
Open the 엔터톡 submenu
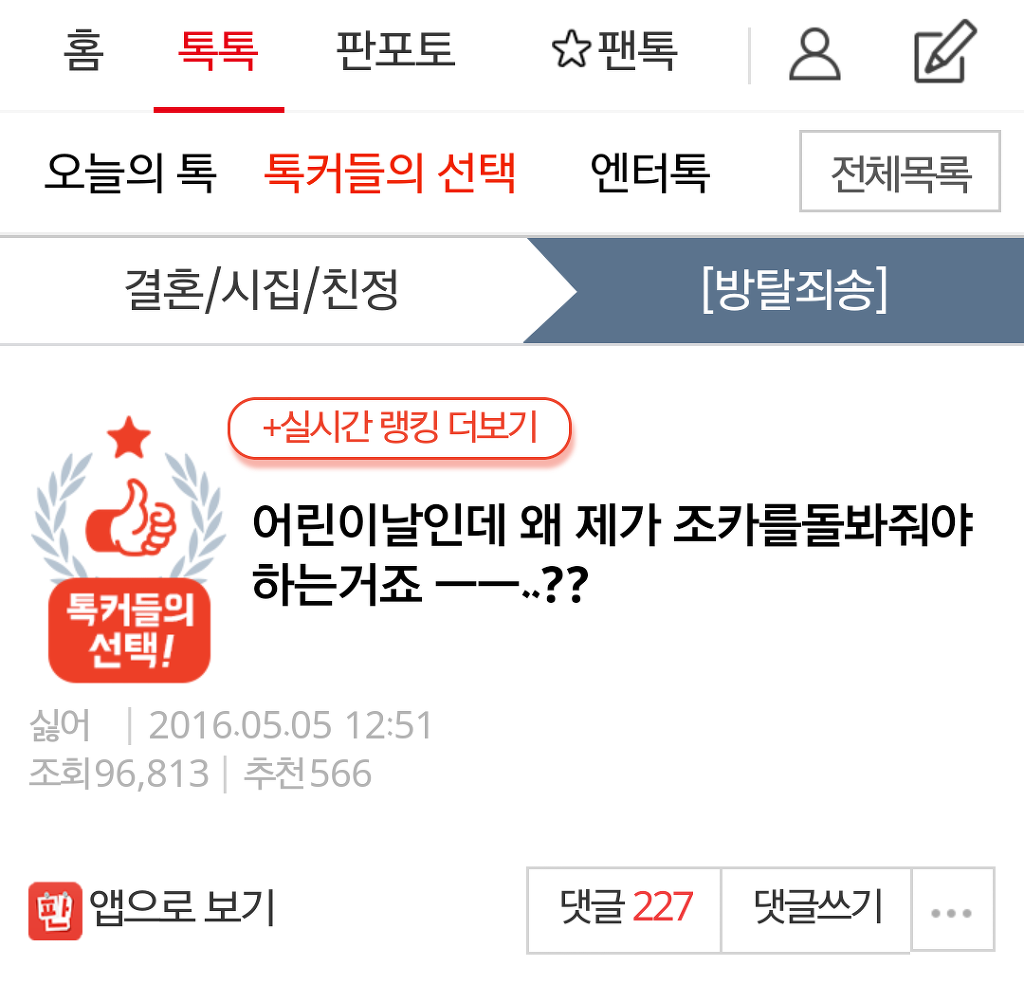click(650, 173)
